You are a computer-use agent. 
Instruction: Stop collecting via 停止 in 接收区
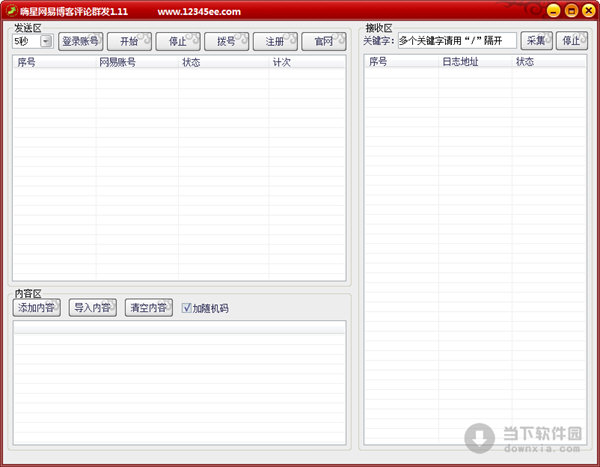572,41
